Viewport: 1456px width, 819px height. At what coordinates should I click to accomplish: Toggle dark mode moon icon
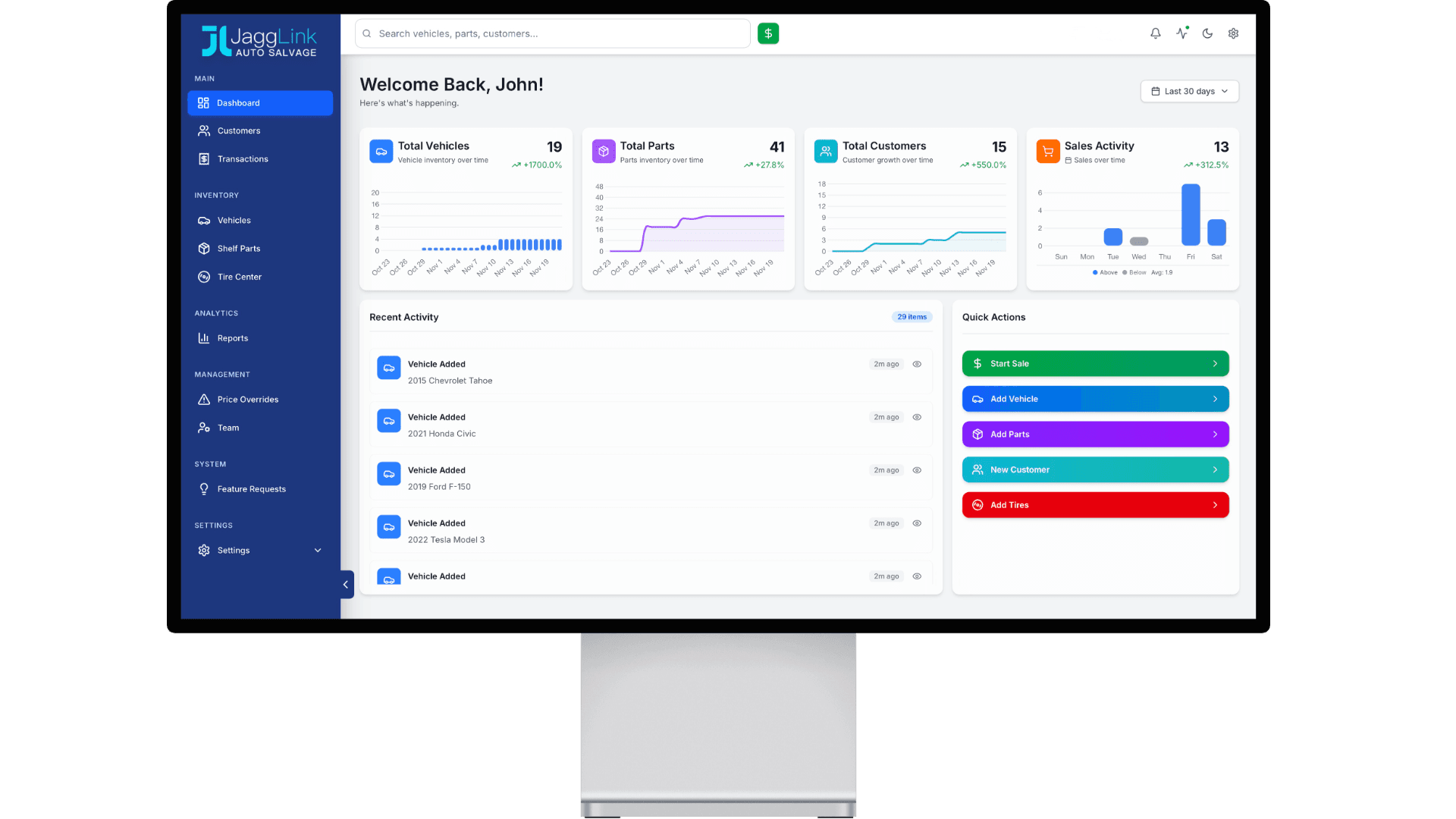tap(1207, 33)
